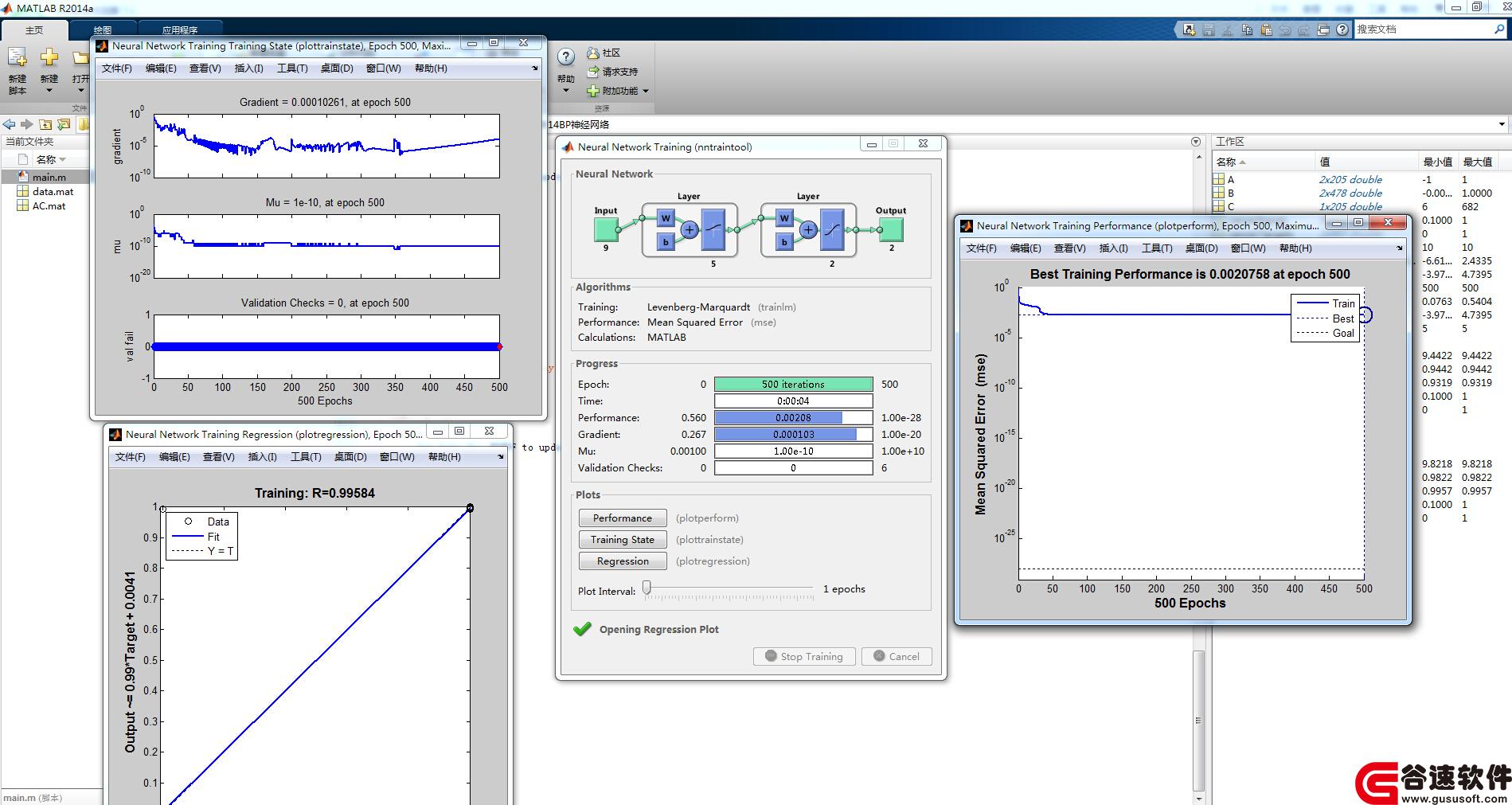Switch to the Plots (绘图) ribbon tab
1512x805 pixels.
click(103, 30)
